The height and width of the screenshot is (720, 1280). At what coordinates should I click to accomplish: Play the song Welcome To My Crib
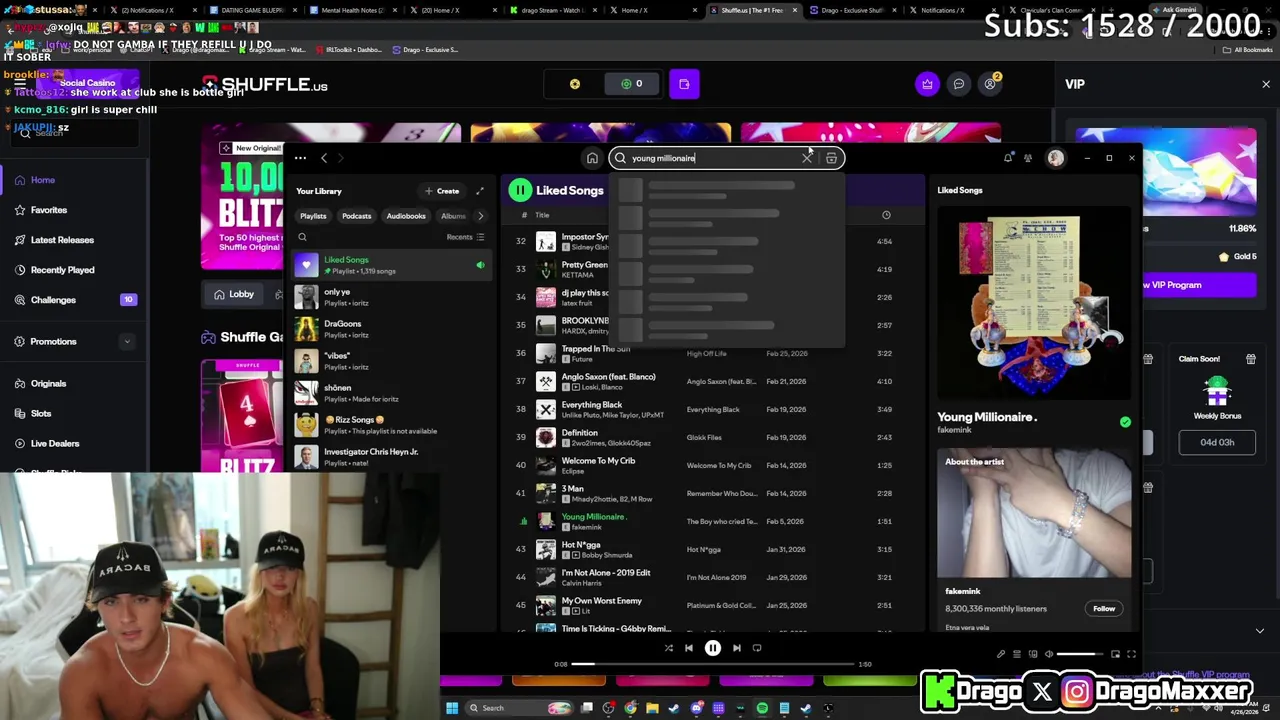pos(711,465)
